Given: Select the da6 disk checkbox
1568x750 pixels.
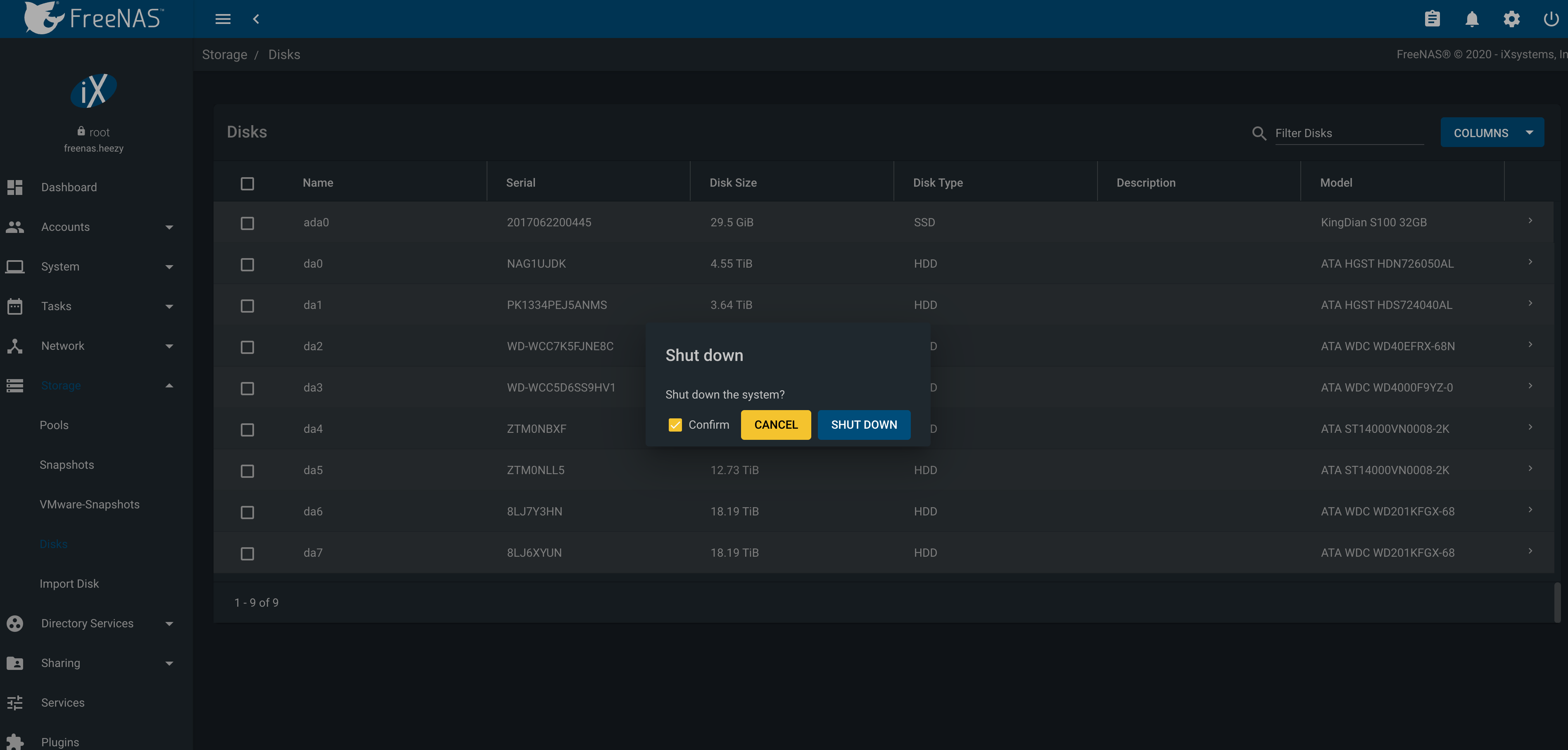Looking at the screenshot, I should click(247, 513).
